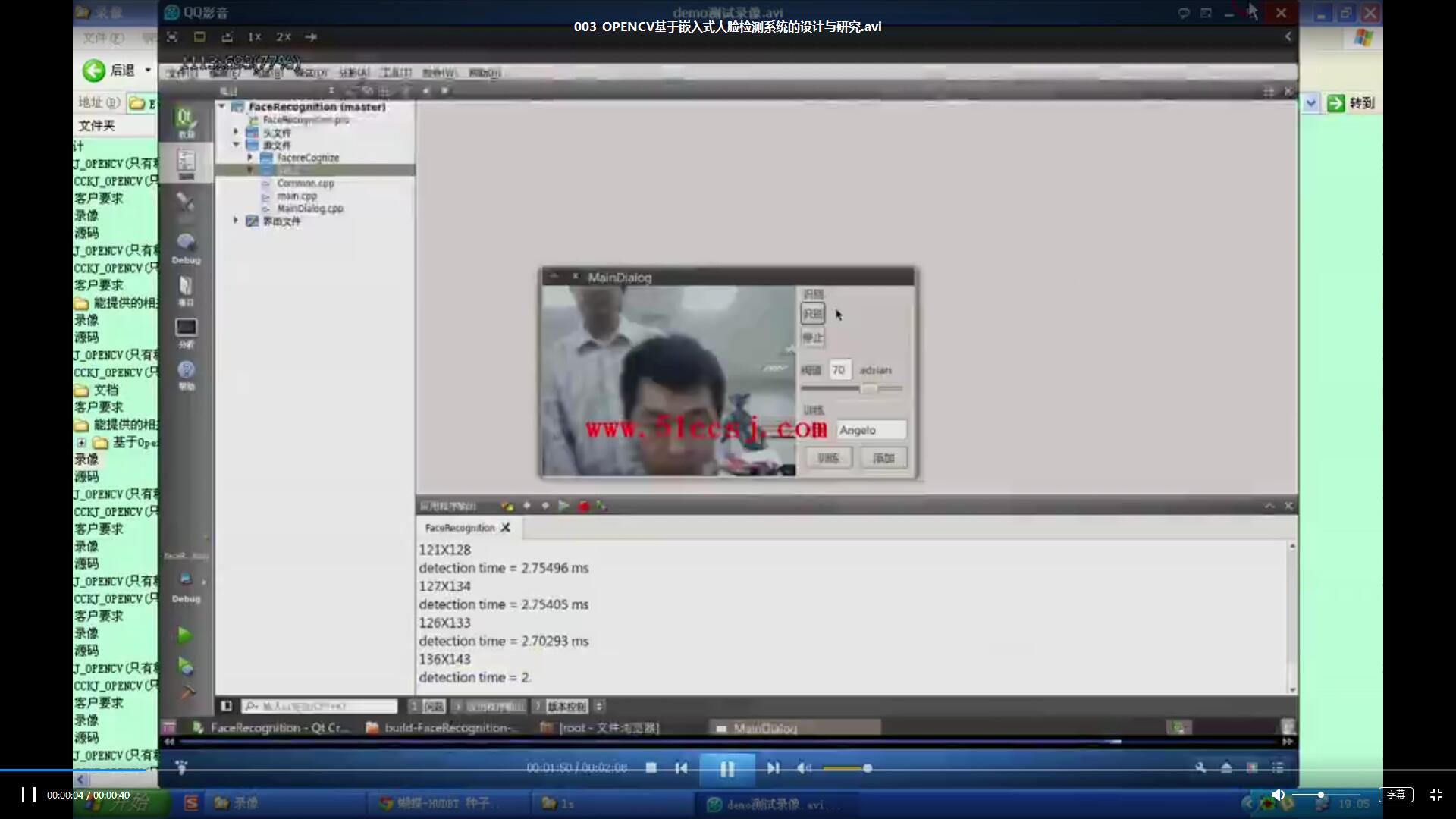Switch to Qt Creator Design mode icon
1456x819 pixels.
pos(186,205)
